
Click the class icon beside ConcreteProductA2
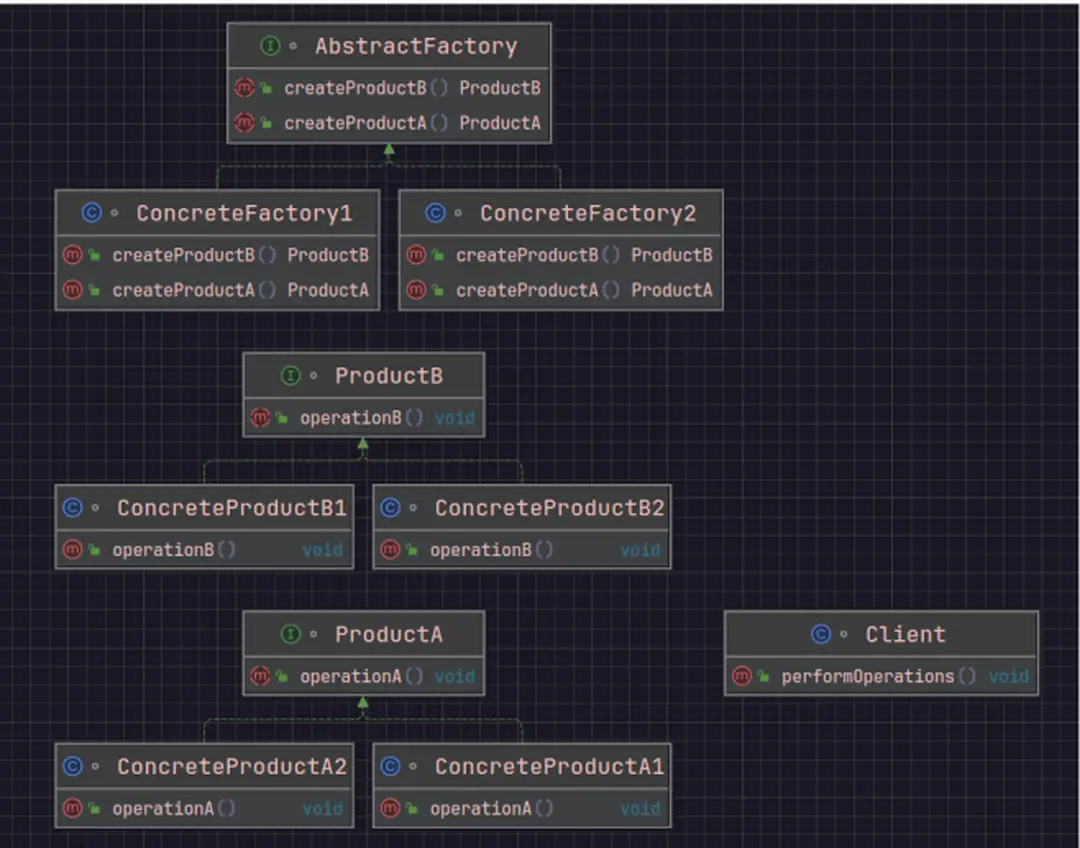pos(72,766)
